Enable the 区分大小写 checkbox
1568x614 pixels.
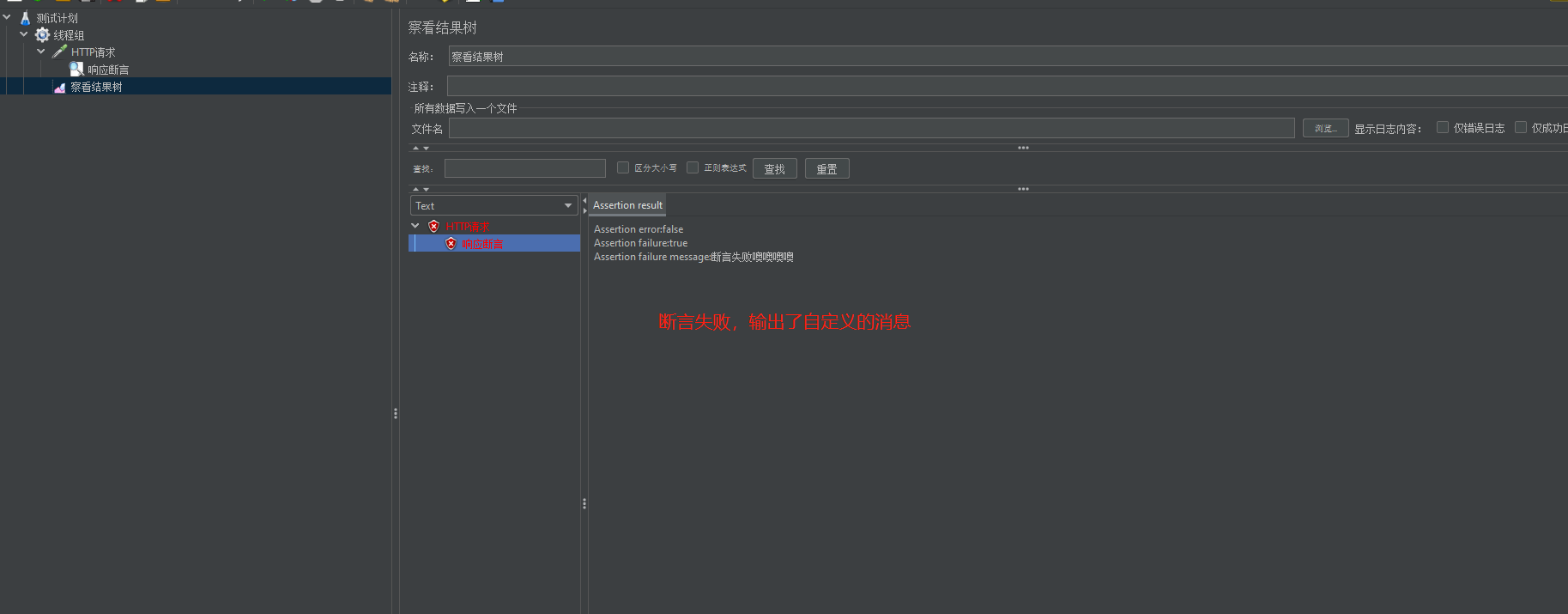pyautogui.click(x=623, y=167)
